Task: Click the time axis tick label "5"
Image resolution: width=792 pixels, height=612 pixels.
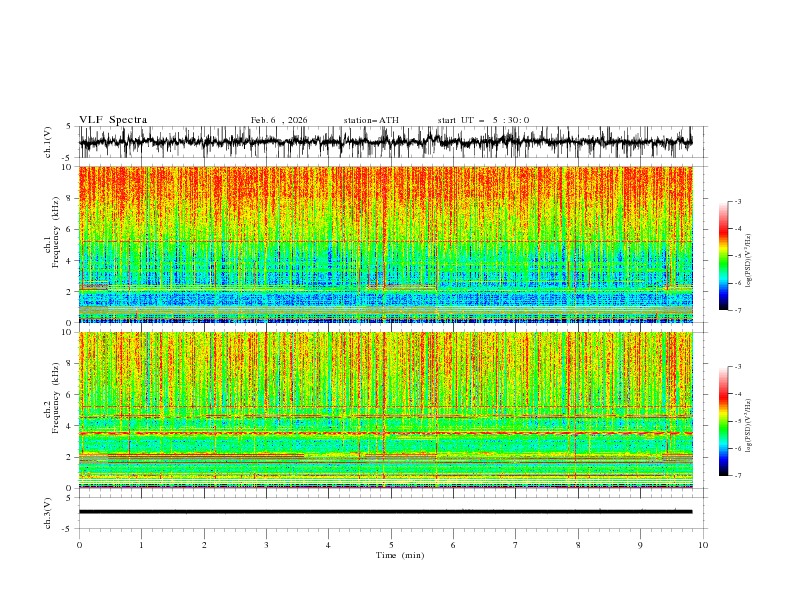Action: 391,545
